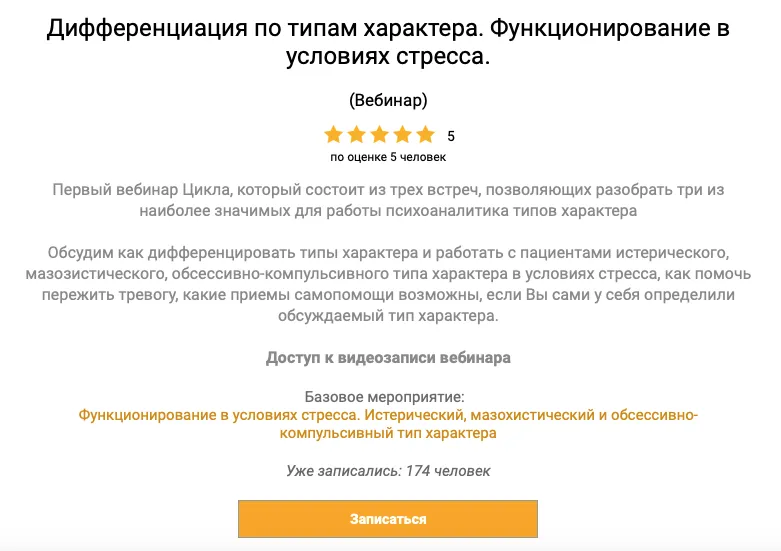Select the second rating star

coord(357,135)
